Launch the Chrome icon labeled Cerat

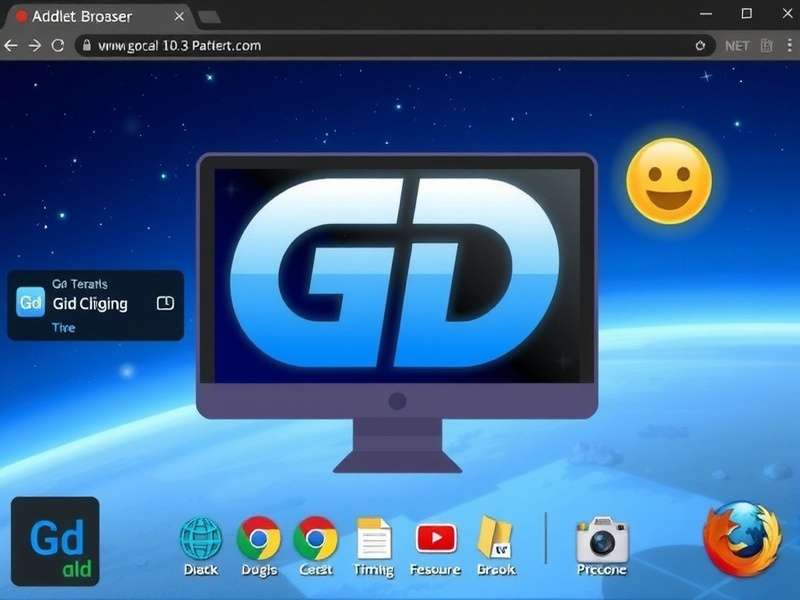click(315, 539)
